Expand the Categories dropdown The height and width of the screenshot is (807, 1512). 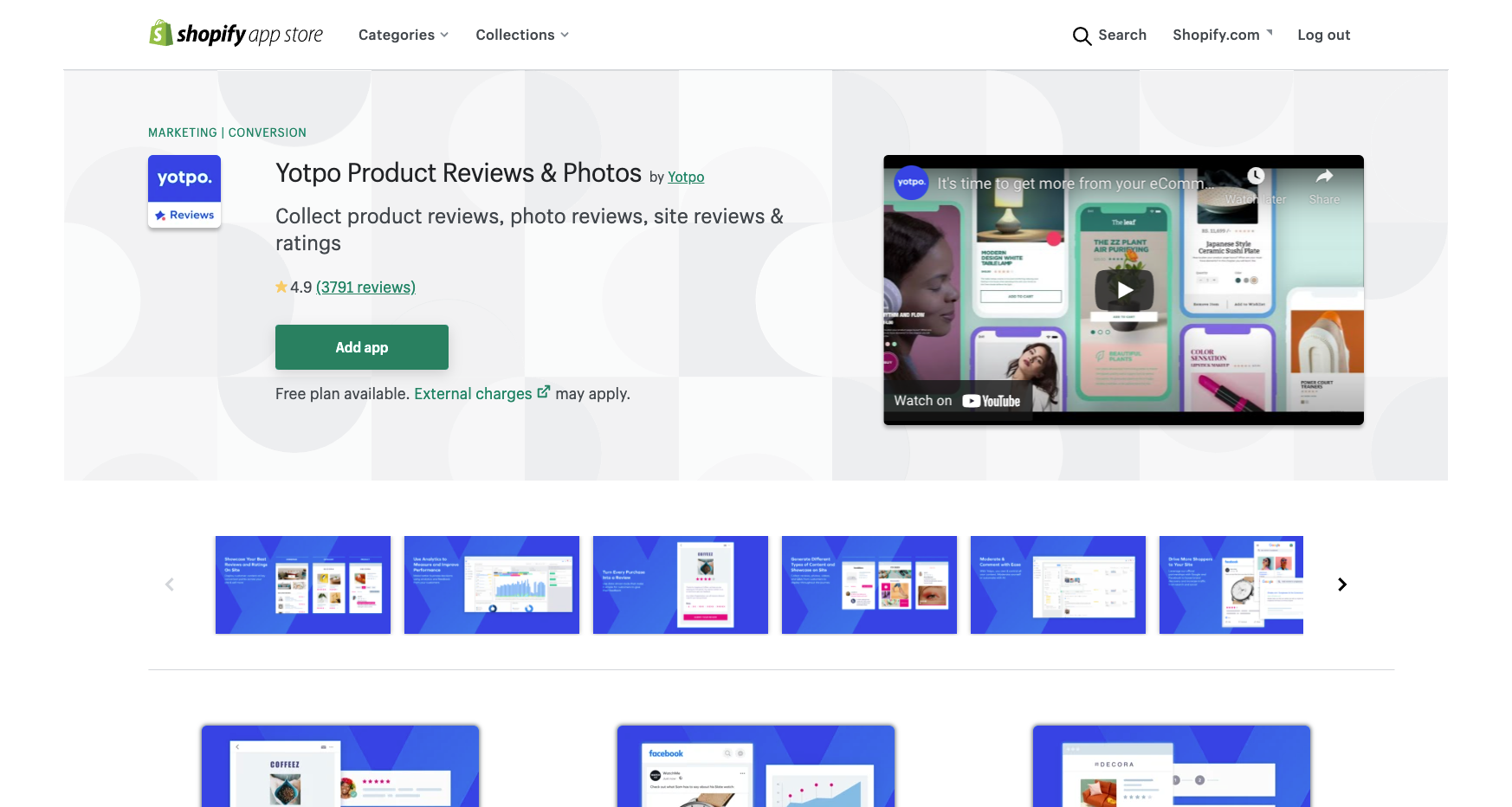tap(404, 35)
